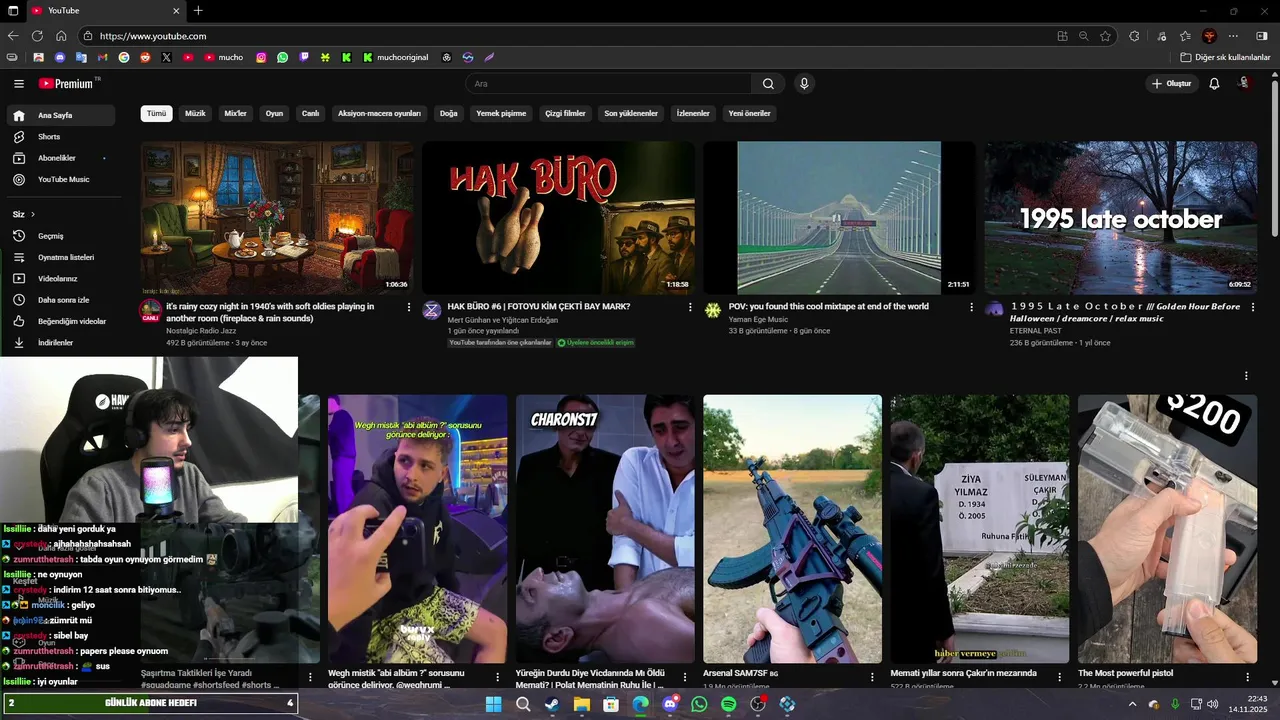This screenshot has width=1280, height=720.
Task: Open YouTube Music from sidebar
Action: click(x=60, y=180)
